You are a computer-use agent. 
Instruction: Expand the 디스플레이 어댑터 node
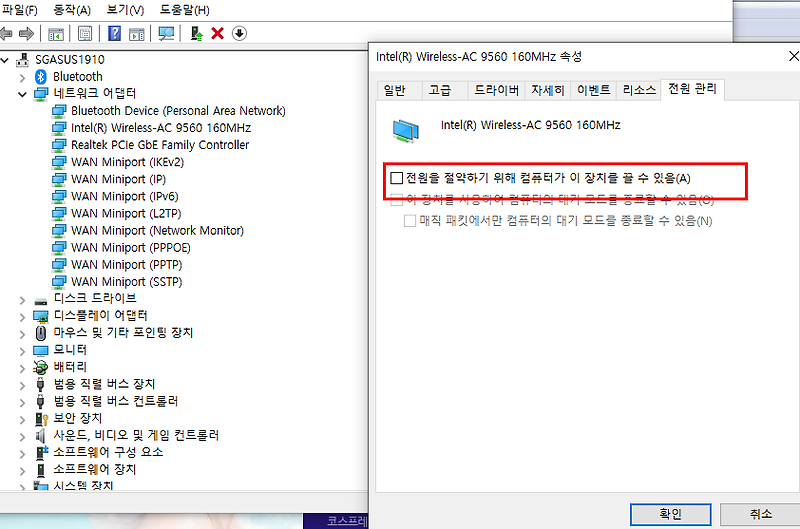tap(22, 317)
